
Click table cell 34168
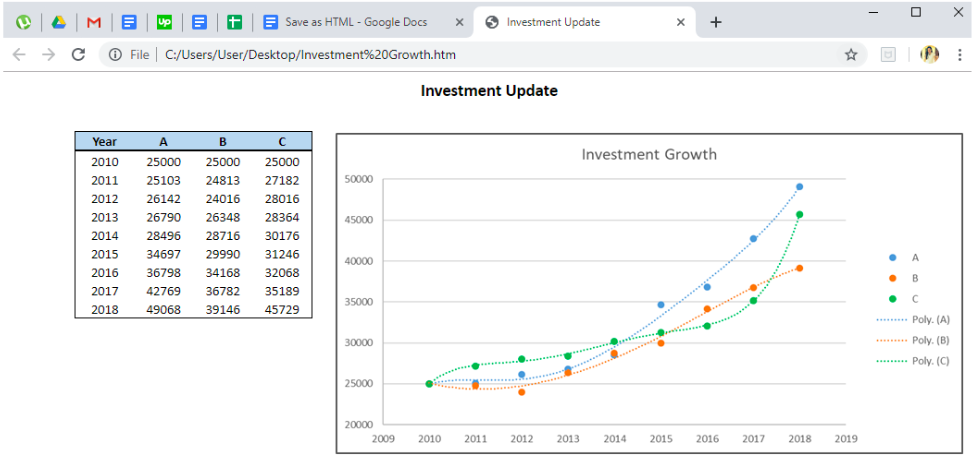[223, 273]
